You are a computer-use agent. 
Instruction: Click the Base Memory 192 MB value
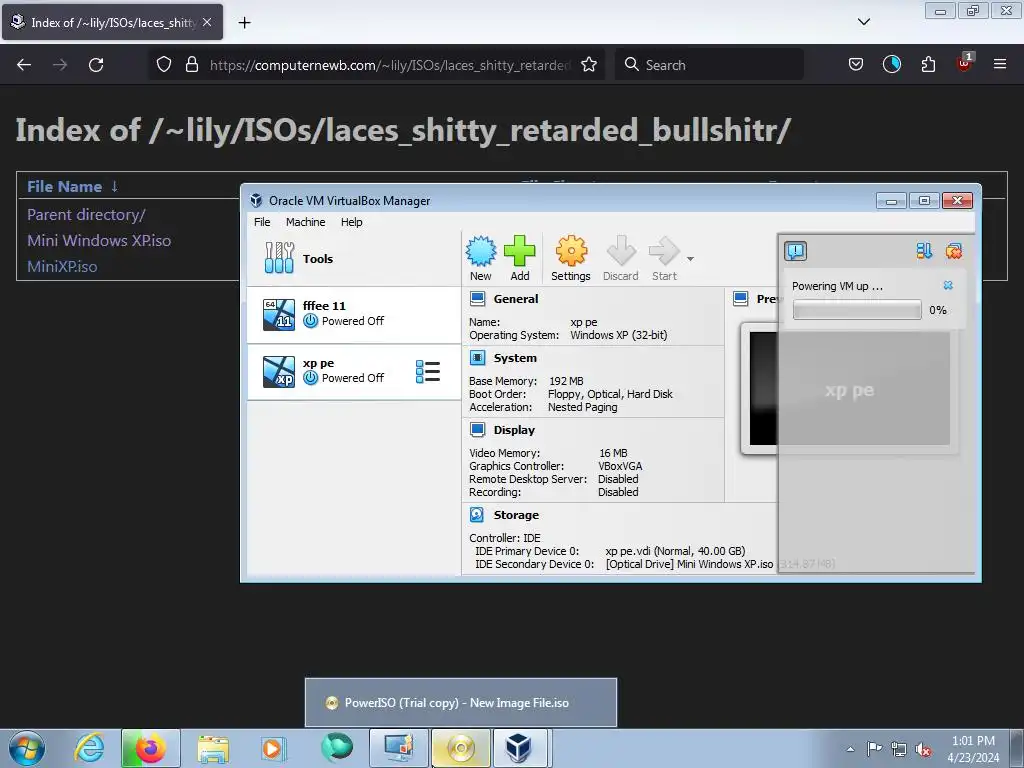(566, 381)
